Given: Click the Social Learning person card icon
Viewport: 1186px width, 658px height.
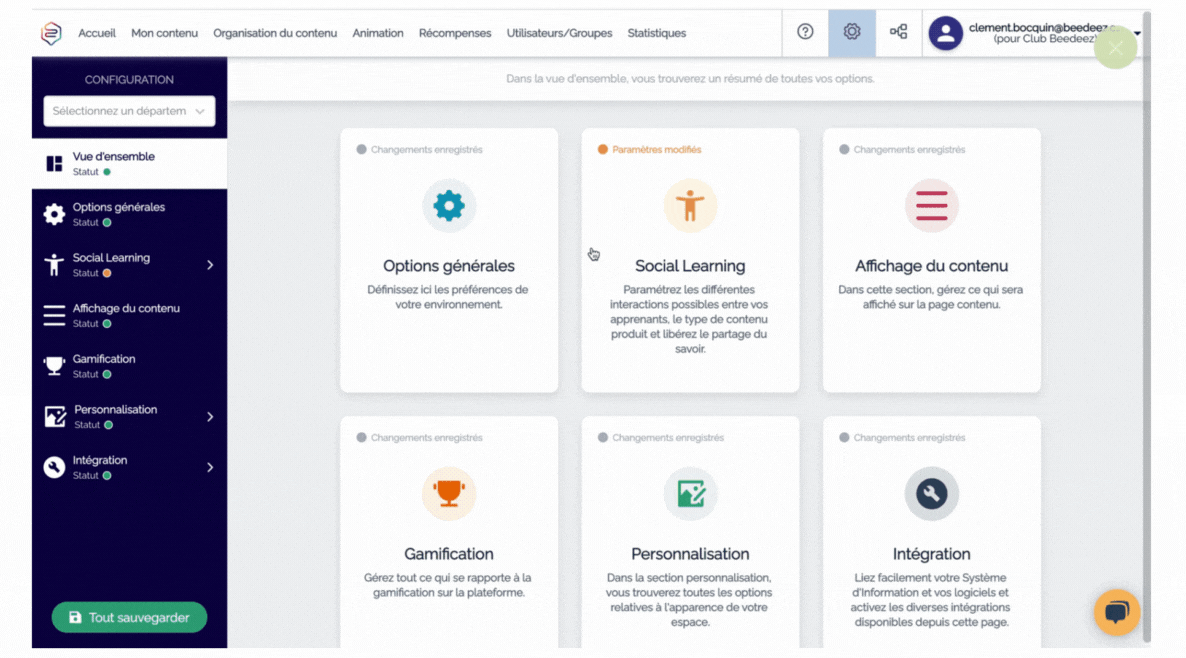Looking at the screenshot, I should tap(690, 206).
